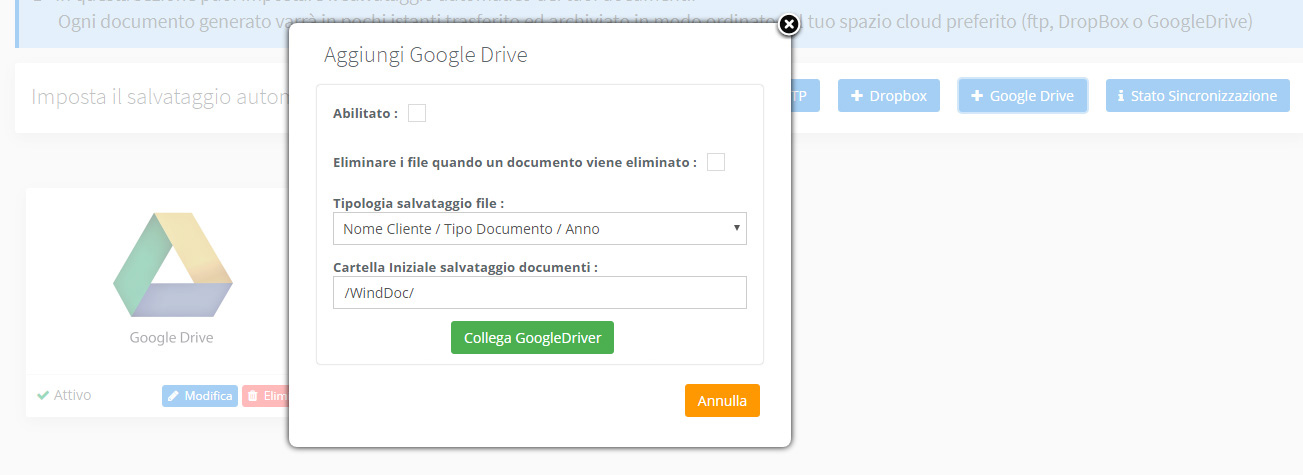Edit the Cartella Iniziale salvataggio field
Screen dimensions: 1303x475
click(540, 293)
